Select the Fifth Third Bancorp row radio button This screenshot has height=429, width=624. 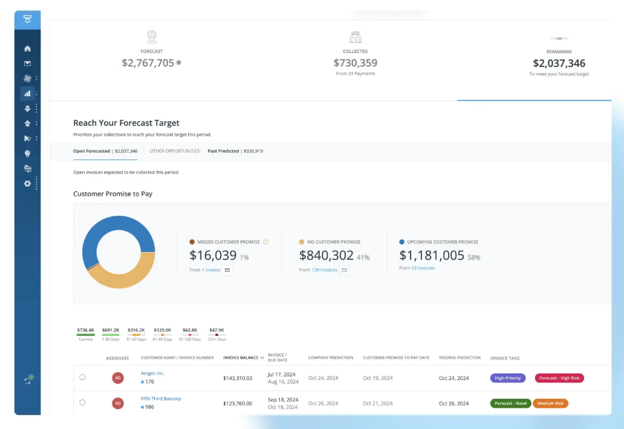pyautogui.click(x=82, y=403)
